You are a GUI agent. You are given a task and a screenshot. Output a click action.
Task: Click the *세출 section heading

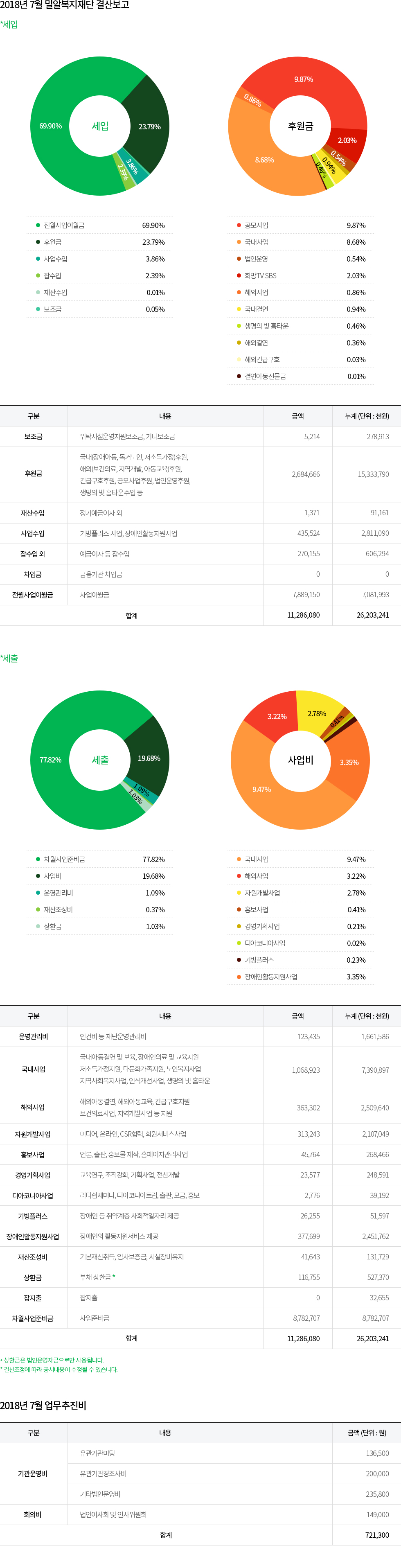[x=10, y=659]
